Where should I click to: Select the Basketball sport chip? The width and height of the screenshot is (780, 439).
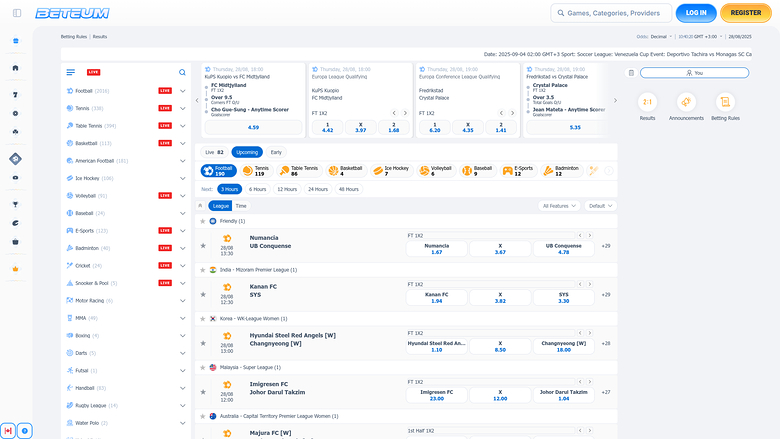349,171
